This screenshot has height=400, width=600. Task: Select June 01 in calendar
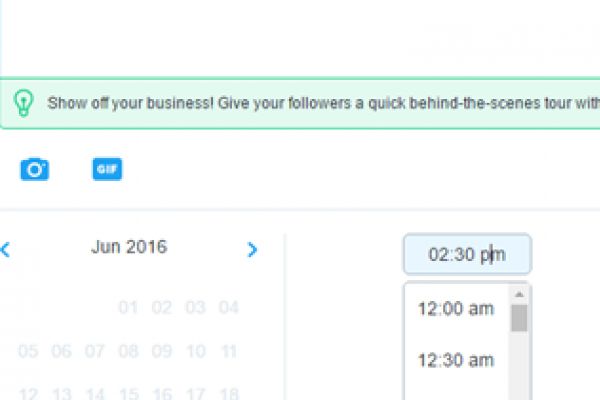[128, 307]
